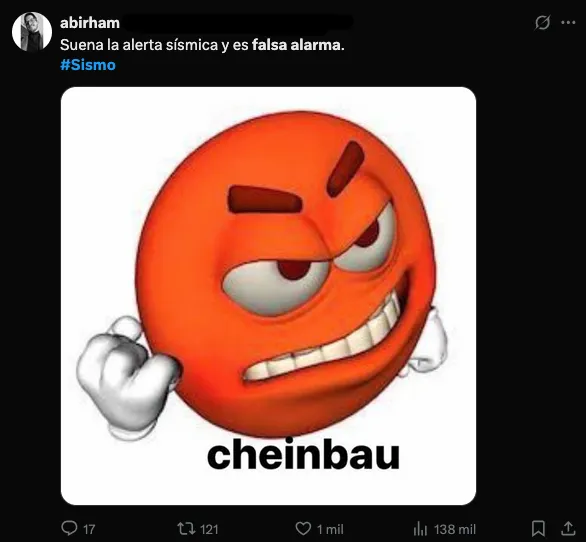This screenshot has width=586, height=542.
Task: Like the post with heart icon
Action: click(x=303, y=529)
